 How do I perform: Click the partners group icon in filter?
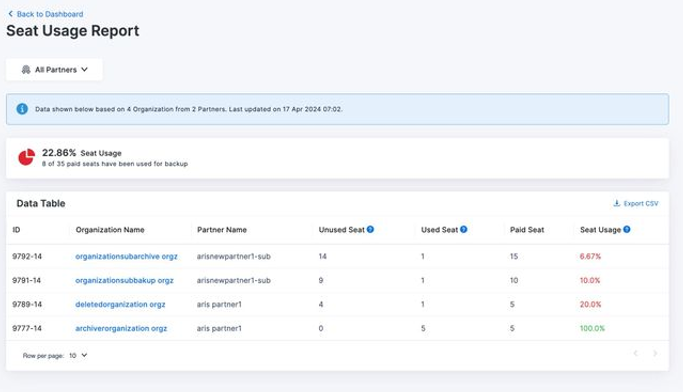(x=26, y=70)
